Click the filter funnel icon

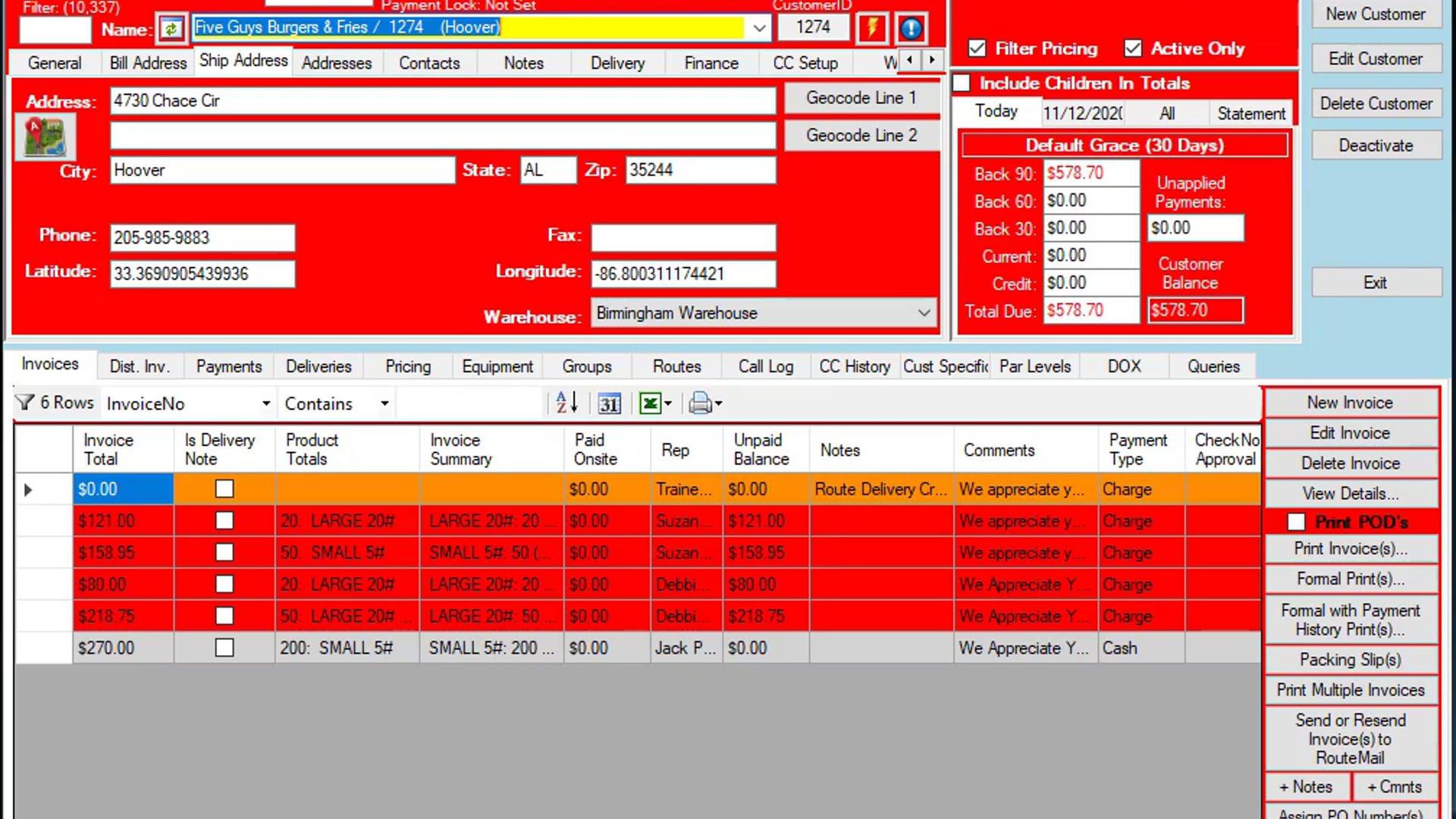[24, 403]
